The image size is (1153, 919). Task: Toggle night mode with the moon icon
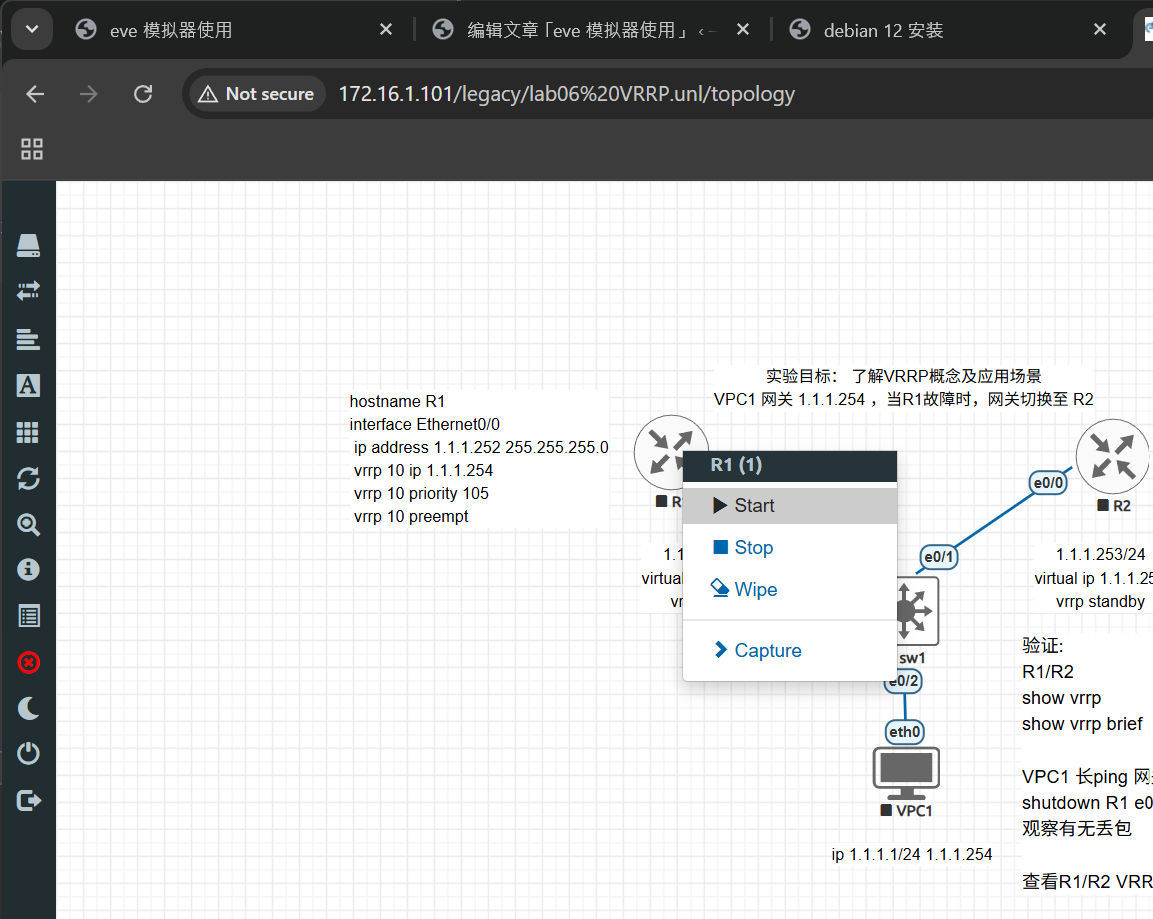click(x=28, y=708)
